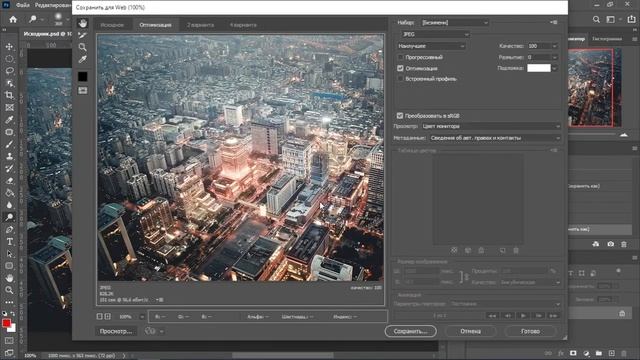640x360 pixels.
Task: Select the Paint Bucket tool
Action: point(9,193)
